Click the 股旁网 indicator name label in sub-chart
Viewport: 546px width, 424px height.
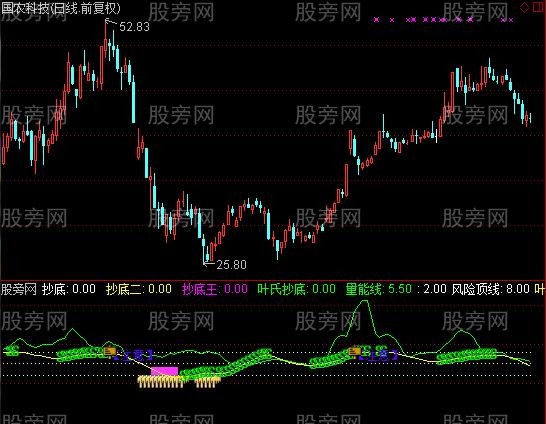tap(19, 289)
